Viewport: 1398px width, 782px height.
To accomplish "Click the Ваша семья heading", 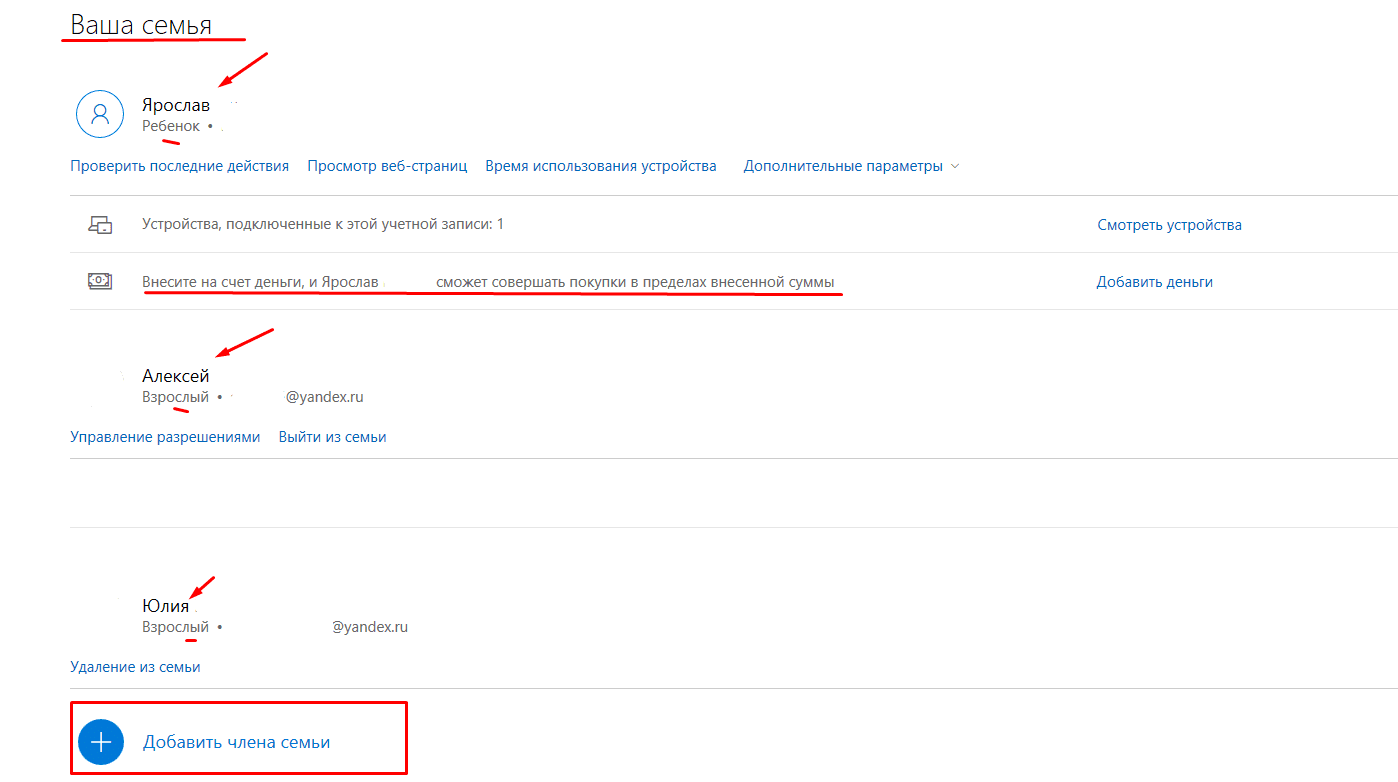I will tap(141, 25).
